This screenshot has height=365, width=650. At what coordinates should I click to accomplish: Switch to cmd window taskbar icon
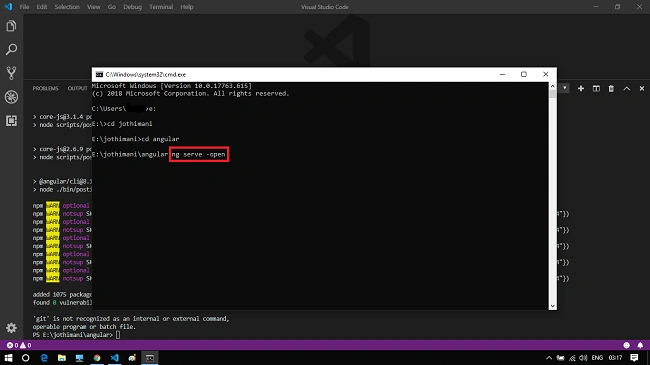pyautogui.click(x=150, y=358)
